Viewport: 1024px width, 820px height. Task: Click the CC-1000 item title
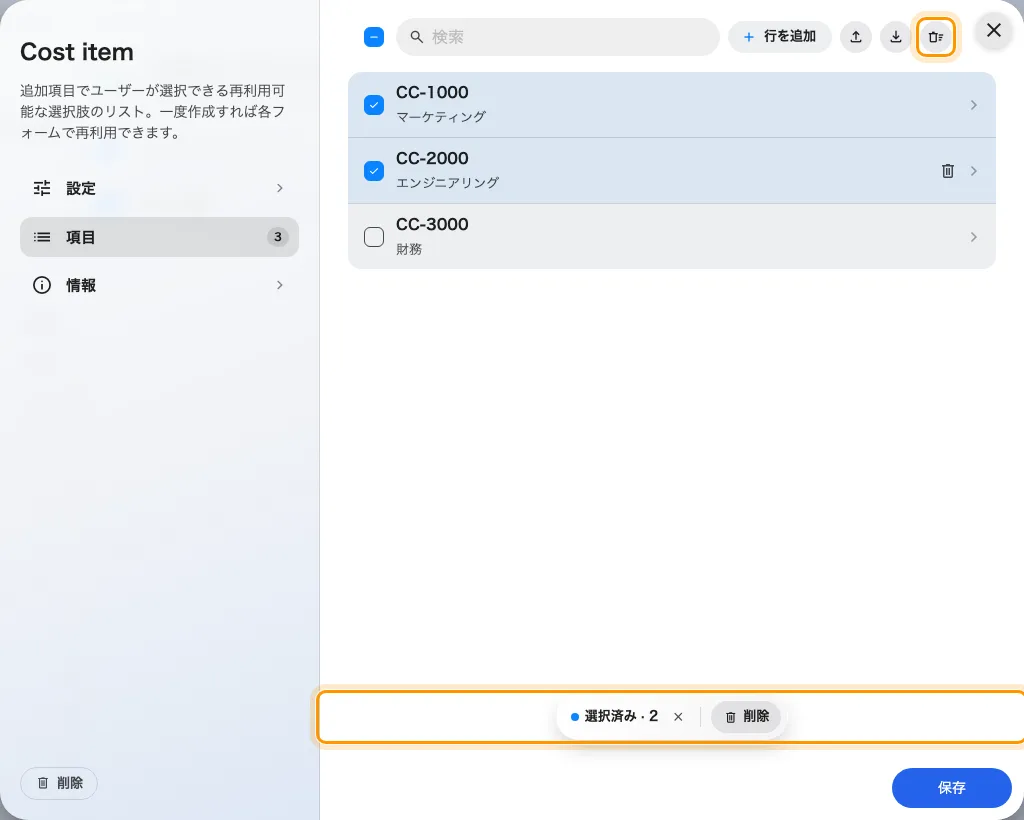click(432, 92)
